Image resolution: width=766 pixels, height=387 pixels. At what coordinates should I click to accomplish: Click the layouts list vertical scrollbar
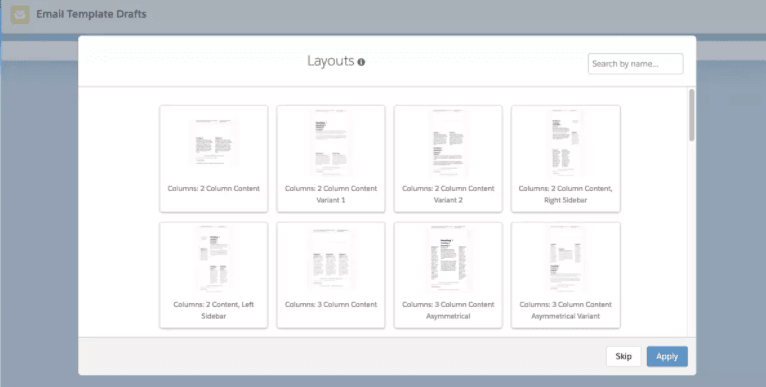(x=691, y=115)
